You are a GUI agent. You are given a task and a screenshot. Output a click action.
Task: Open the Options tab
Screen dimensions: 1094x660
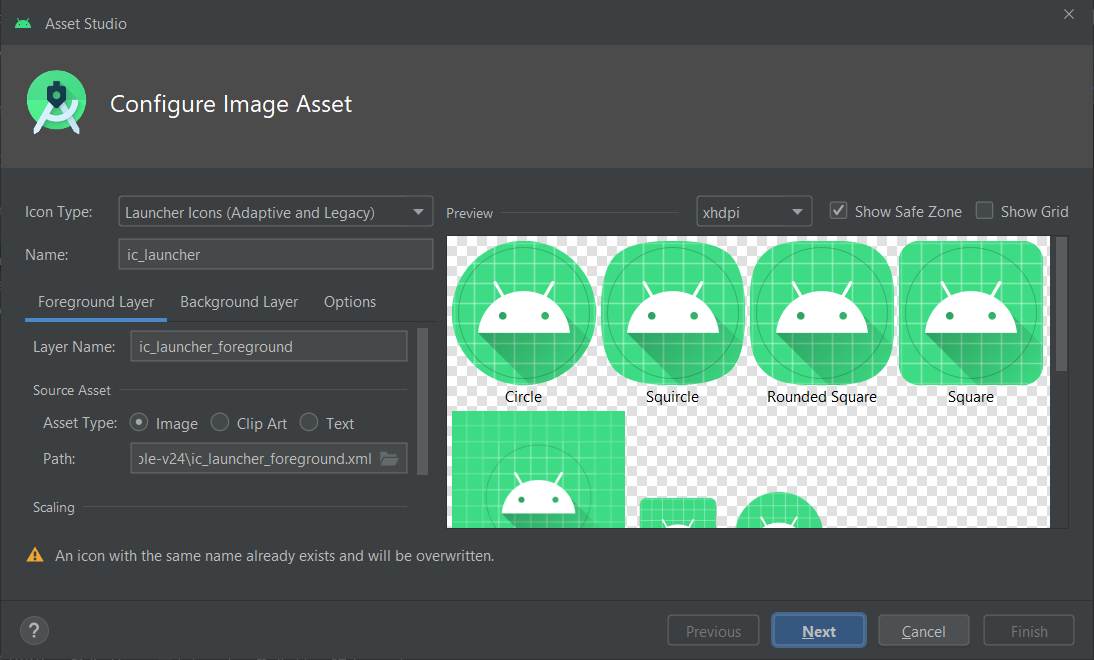coord(350,302)
